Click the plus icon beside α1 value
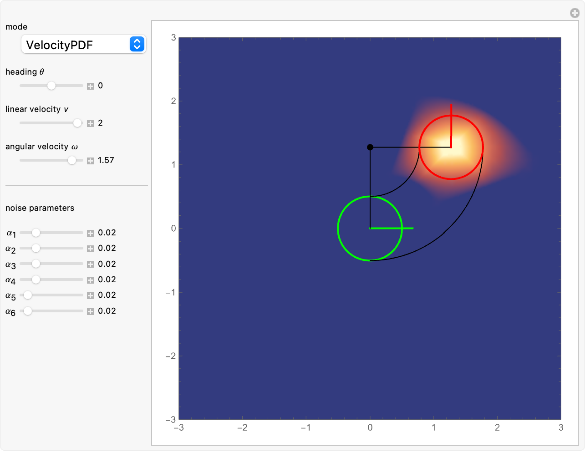Viewport: 585px width, 452px height. click(90, 233)
